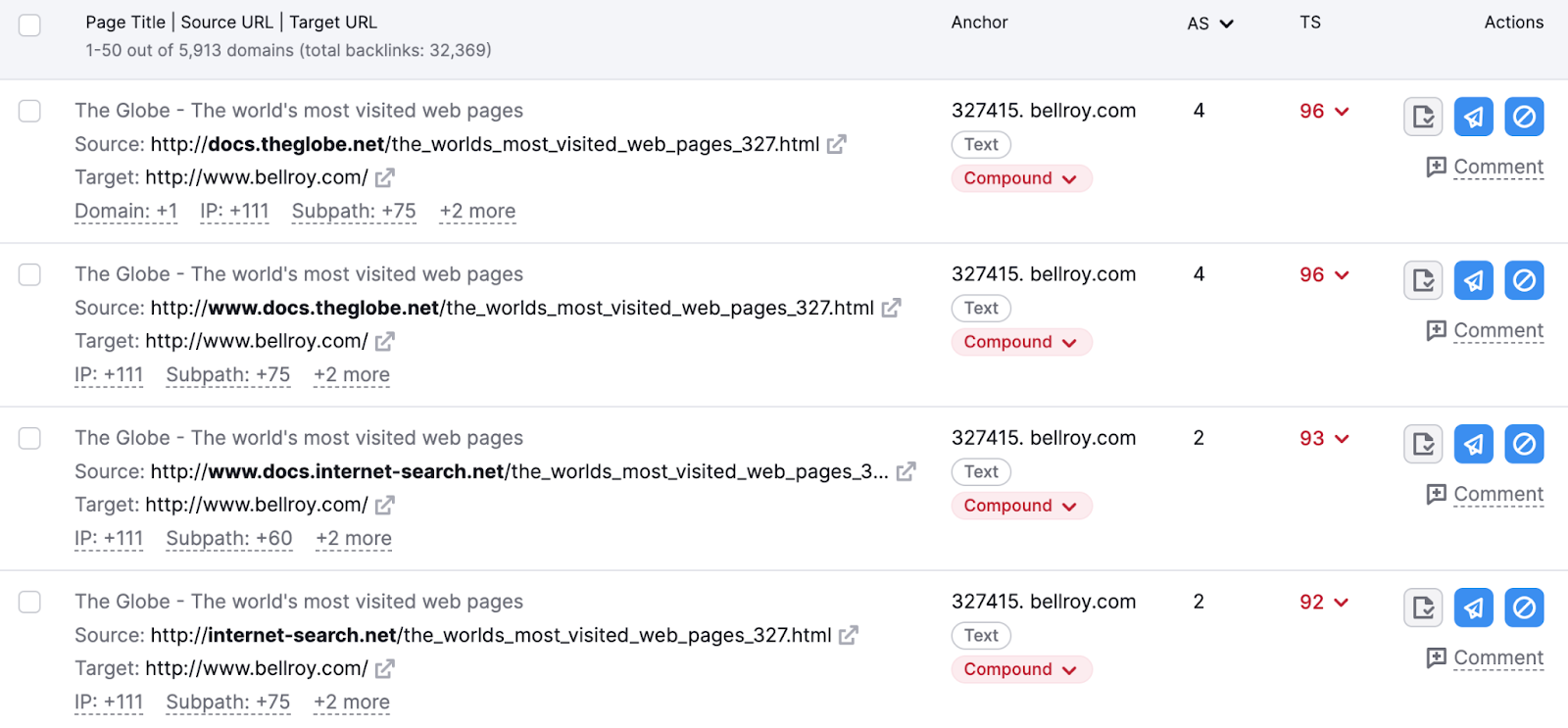Toggle the select-all checkbox in the table header
The height and width of the screenshot is (728, 1568).
pyautogui.click(x=30, y=24)
